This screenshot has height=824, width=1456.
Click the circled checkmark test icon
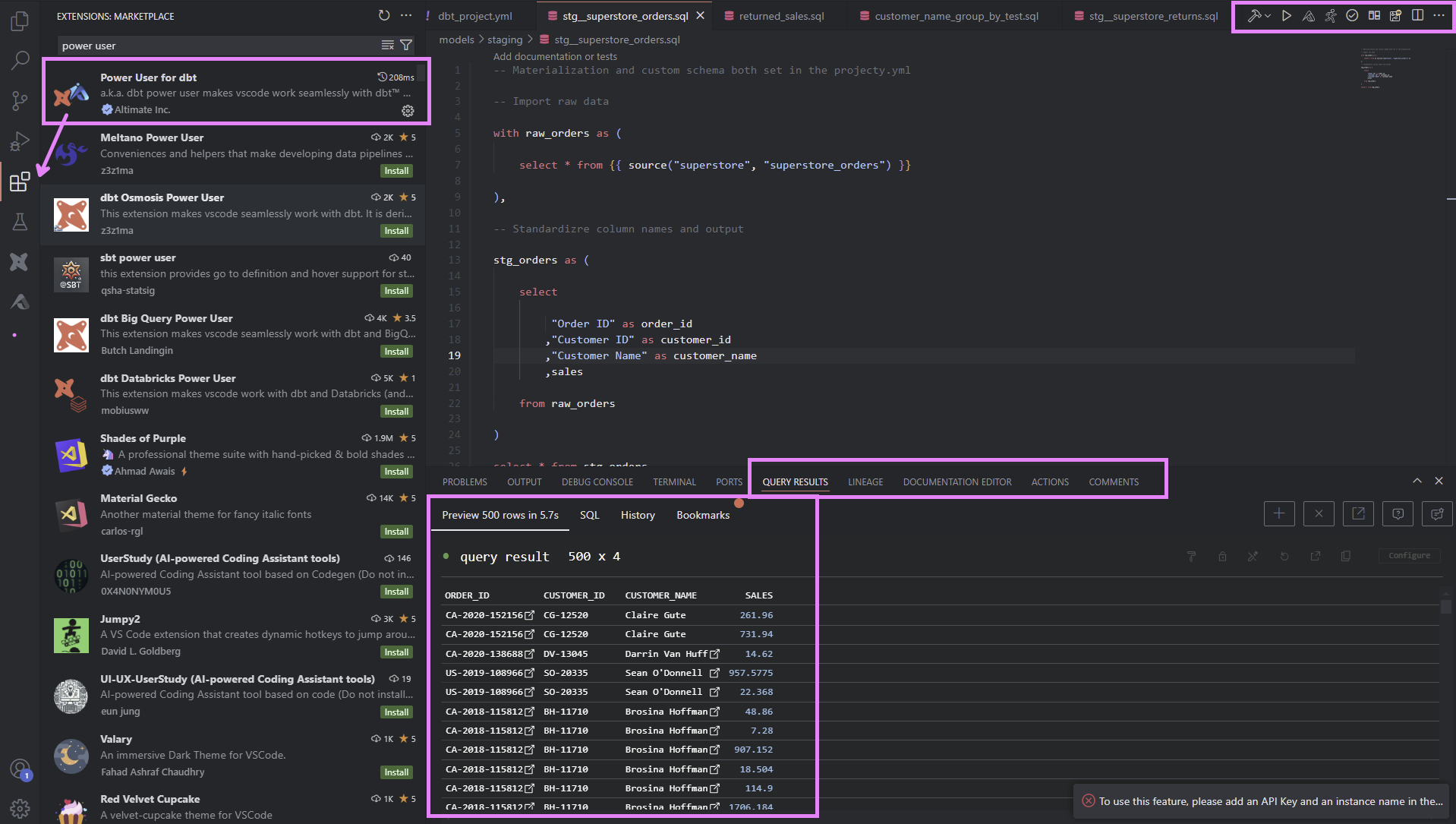(1352, 15)
